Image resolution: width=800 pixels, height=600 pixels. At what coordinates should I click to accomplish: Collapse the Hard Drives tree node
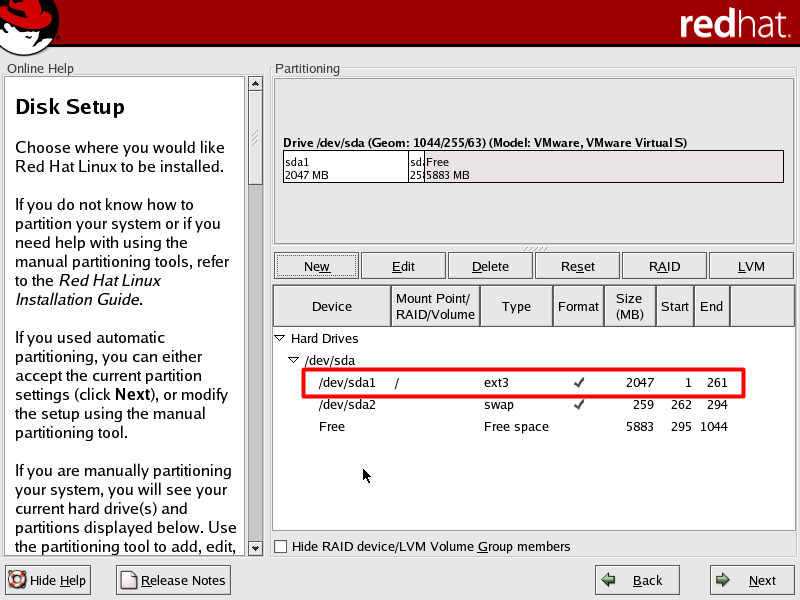click(280, 338)
